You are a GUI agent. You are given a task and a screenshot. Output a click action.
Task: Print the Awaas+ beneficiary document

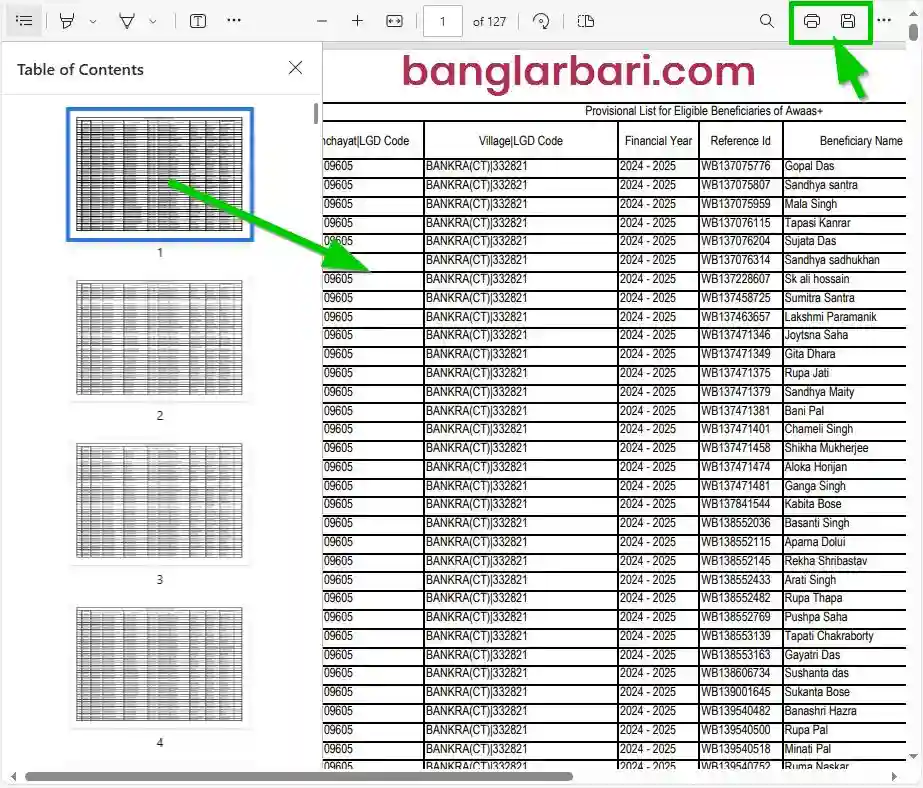point(811,20)
